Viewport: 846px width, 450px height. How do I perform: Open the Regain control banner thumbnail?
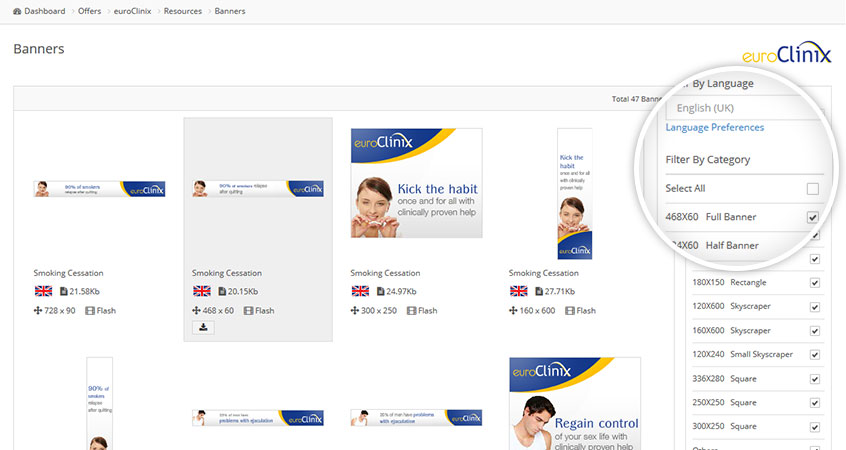pyautogui.click(x=575, y=404)
